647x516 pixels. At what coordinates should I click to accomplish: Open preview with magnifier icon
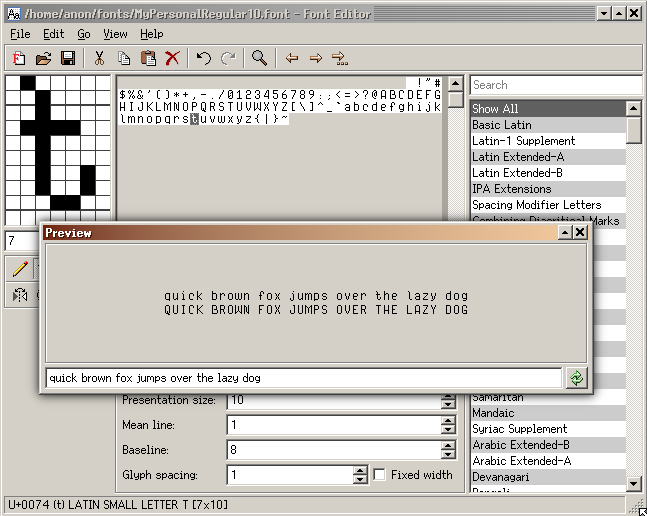point(259,59)
